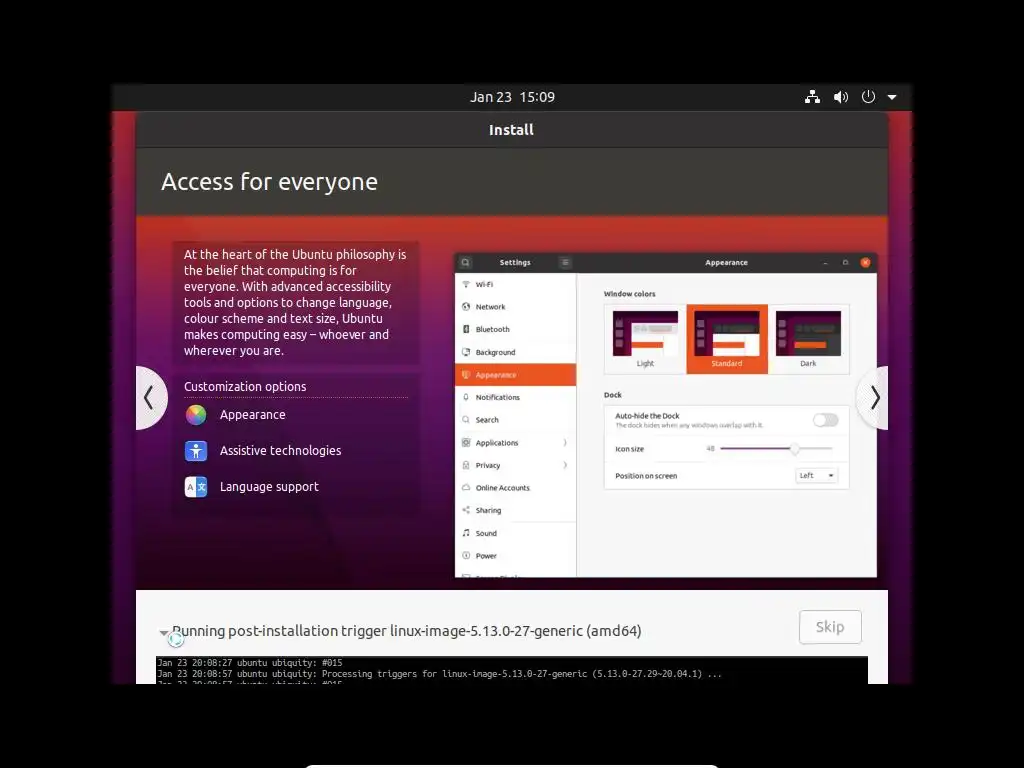Choose the Light window color theme

[645, 339]
